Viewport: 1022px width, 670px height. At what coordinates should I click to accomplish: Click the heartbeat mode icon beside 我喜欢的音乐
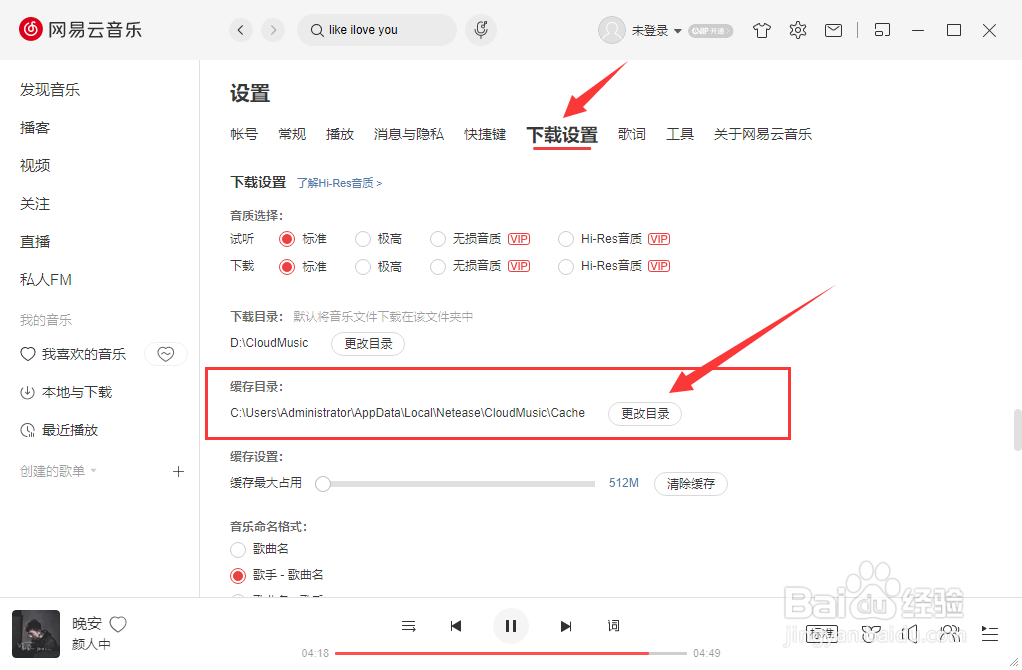coord(166,354)
